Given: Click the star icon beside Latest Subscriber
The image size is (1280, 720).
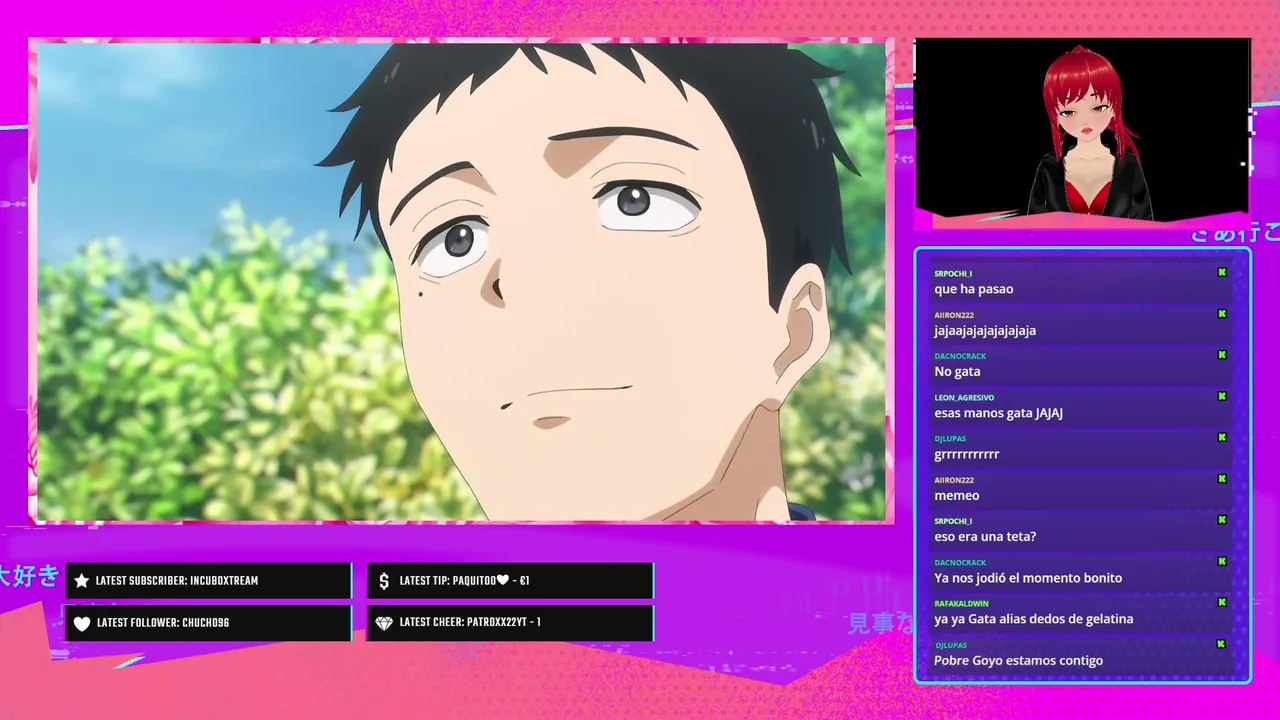Looking at the screenshot, I should pyautogui.click(x=82, y=581).
